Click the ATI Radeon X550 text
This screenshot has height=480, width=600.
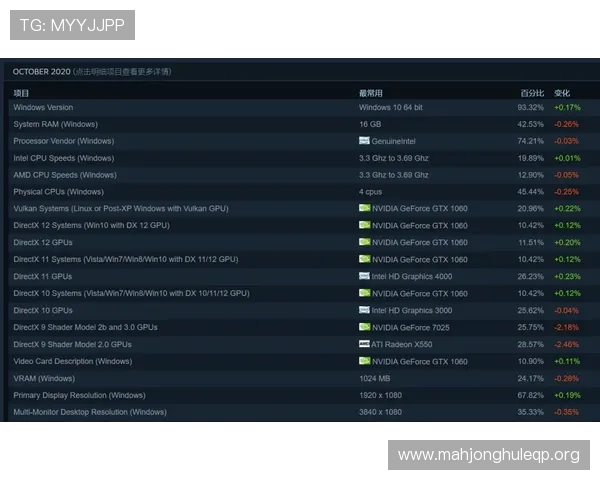402,344
